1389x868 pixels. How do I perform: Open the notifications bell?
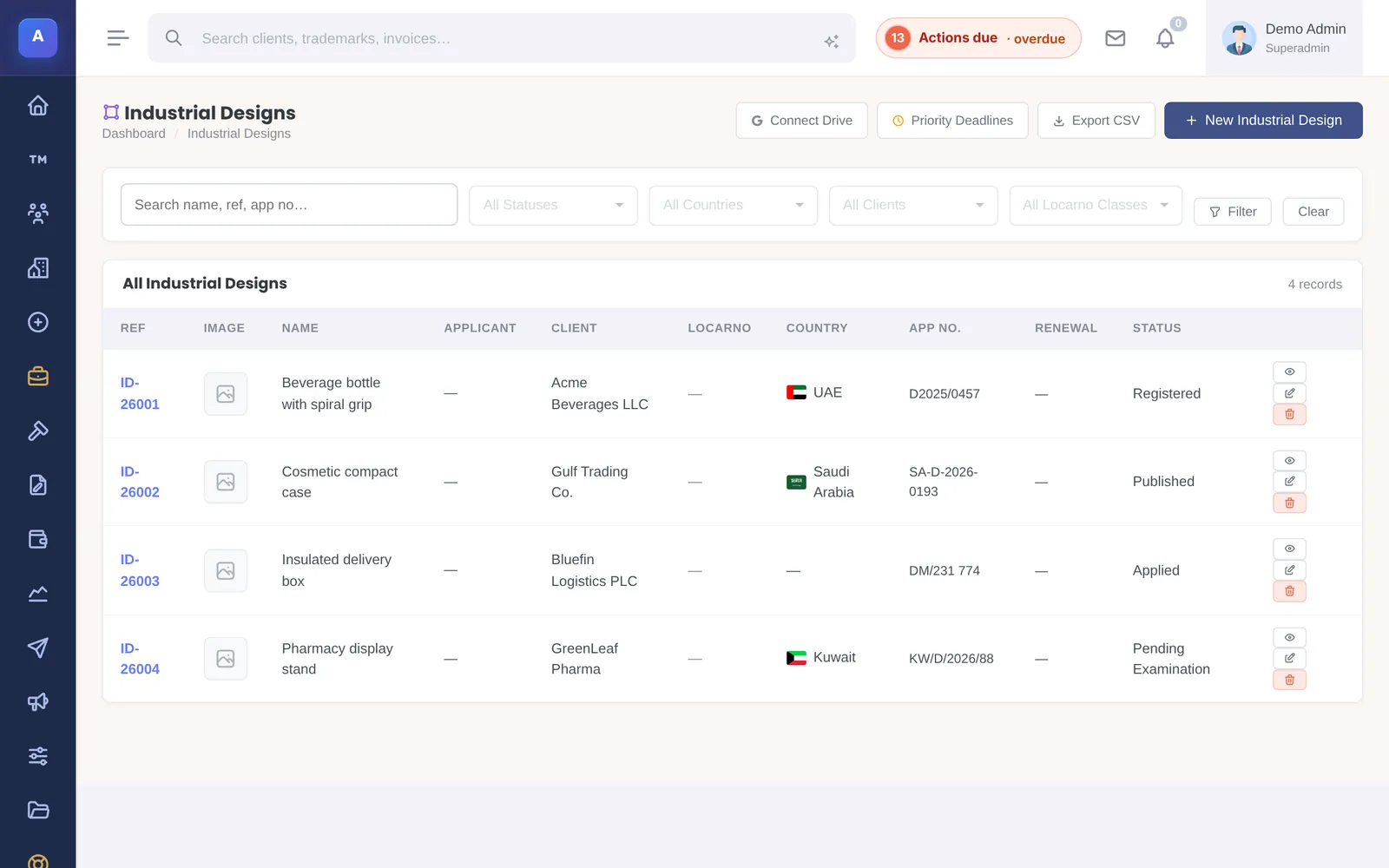tap(1165, 38)
